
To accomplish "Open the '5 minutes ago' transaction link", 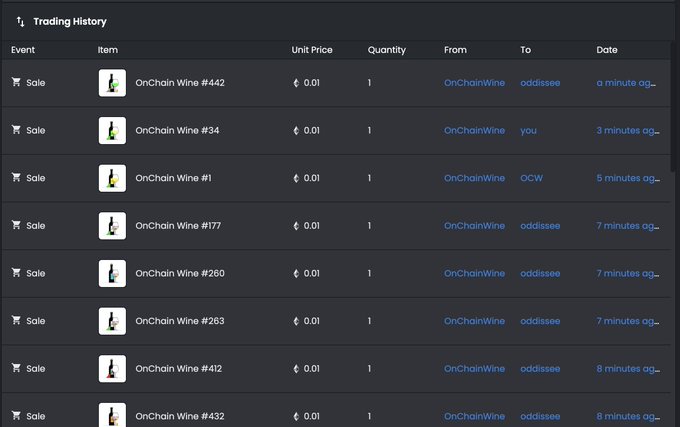I will (628, 178).
